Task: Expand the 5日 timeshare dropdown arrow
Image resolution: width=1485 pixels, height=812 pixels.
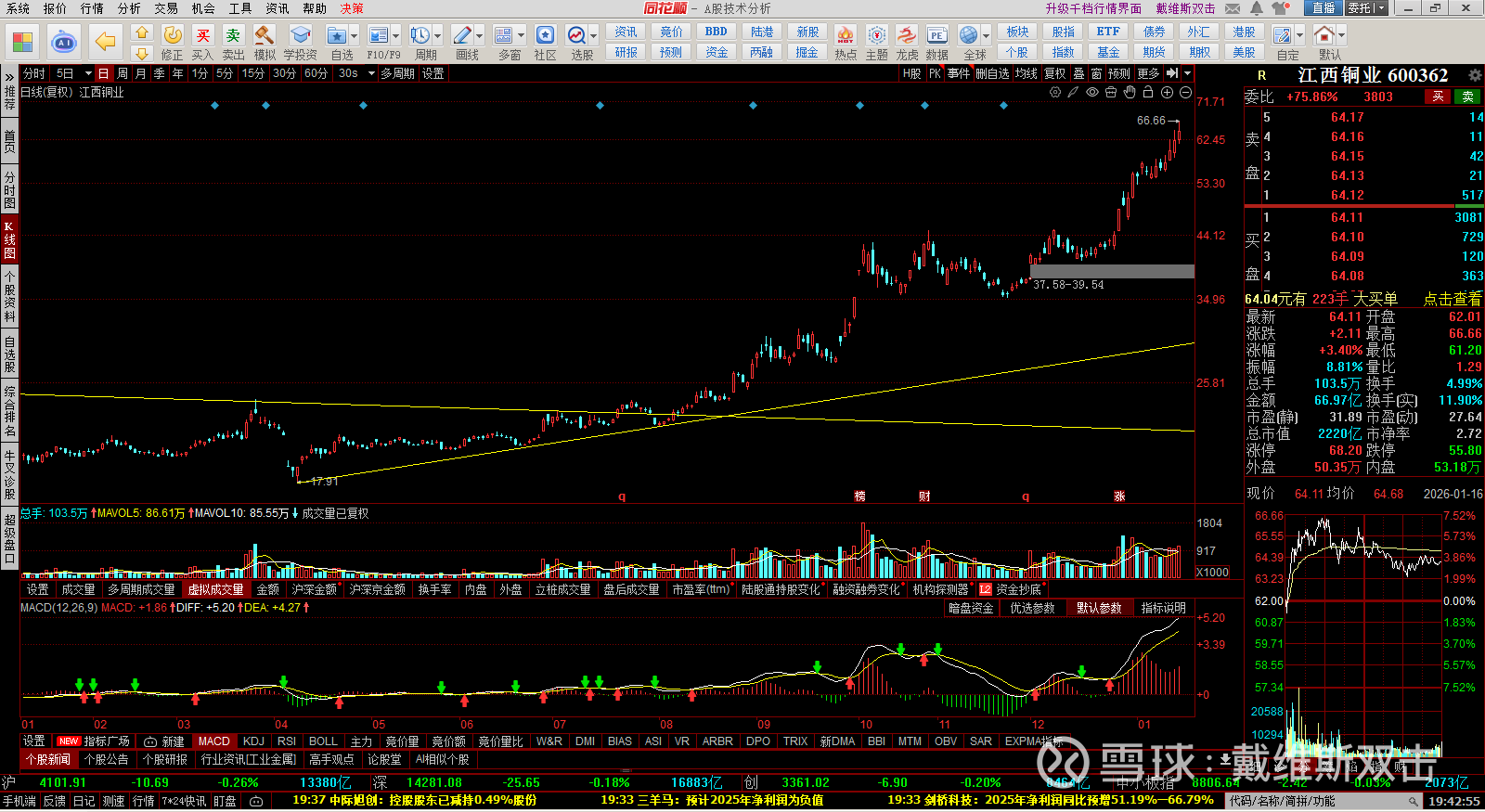Action: pos(88,73)
